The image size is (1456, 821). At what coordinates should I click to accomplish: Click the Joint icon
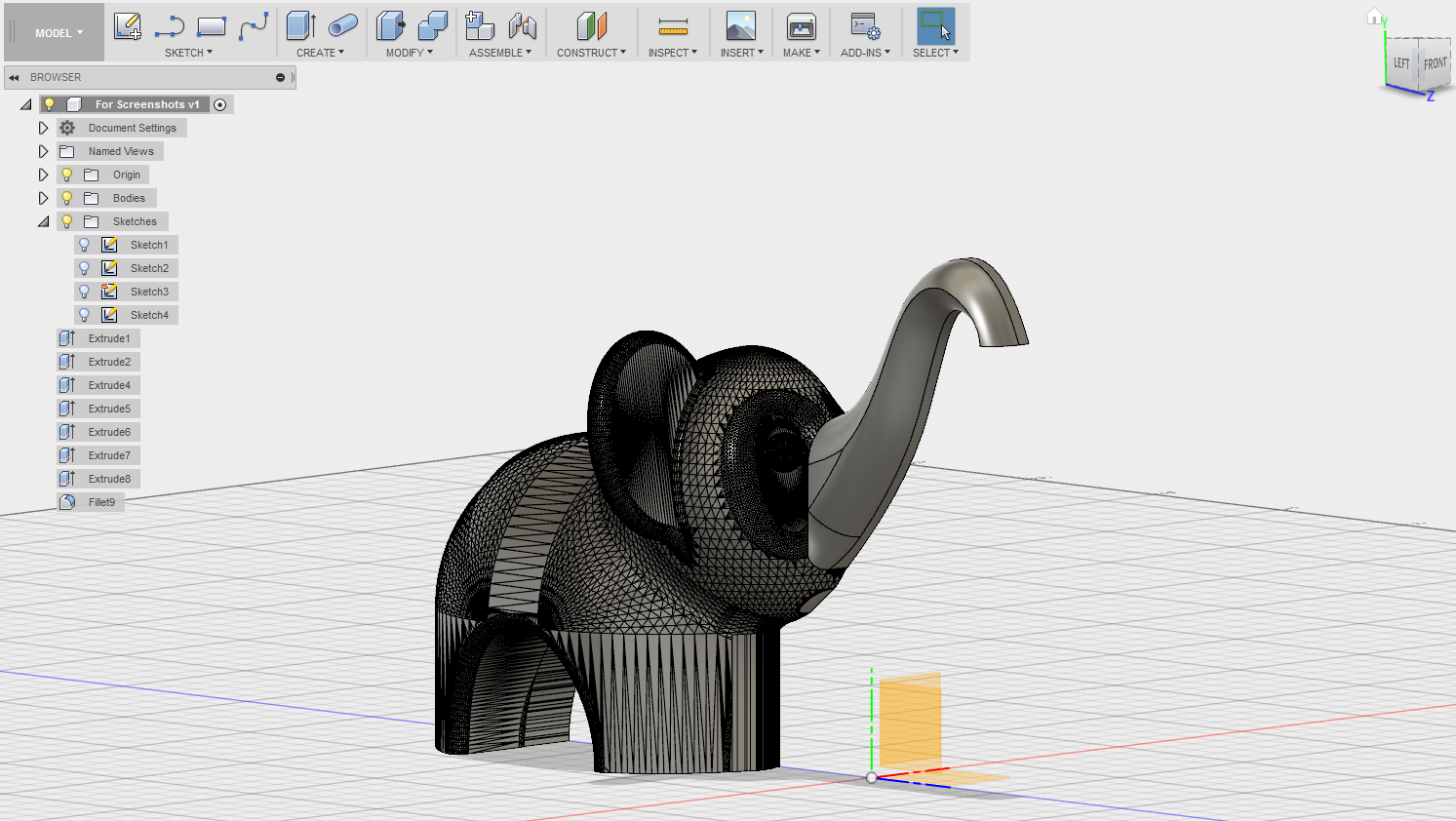pos(523,26)
